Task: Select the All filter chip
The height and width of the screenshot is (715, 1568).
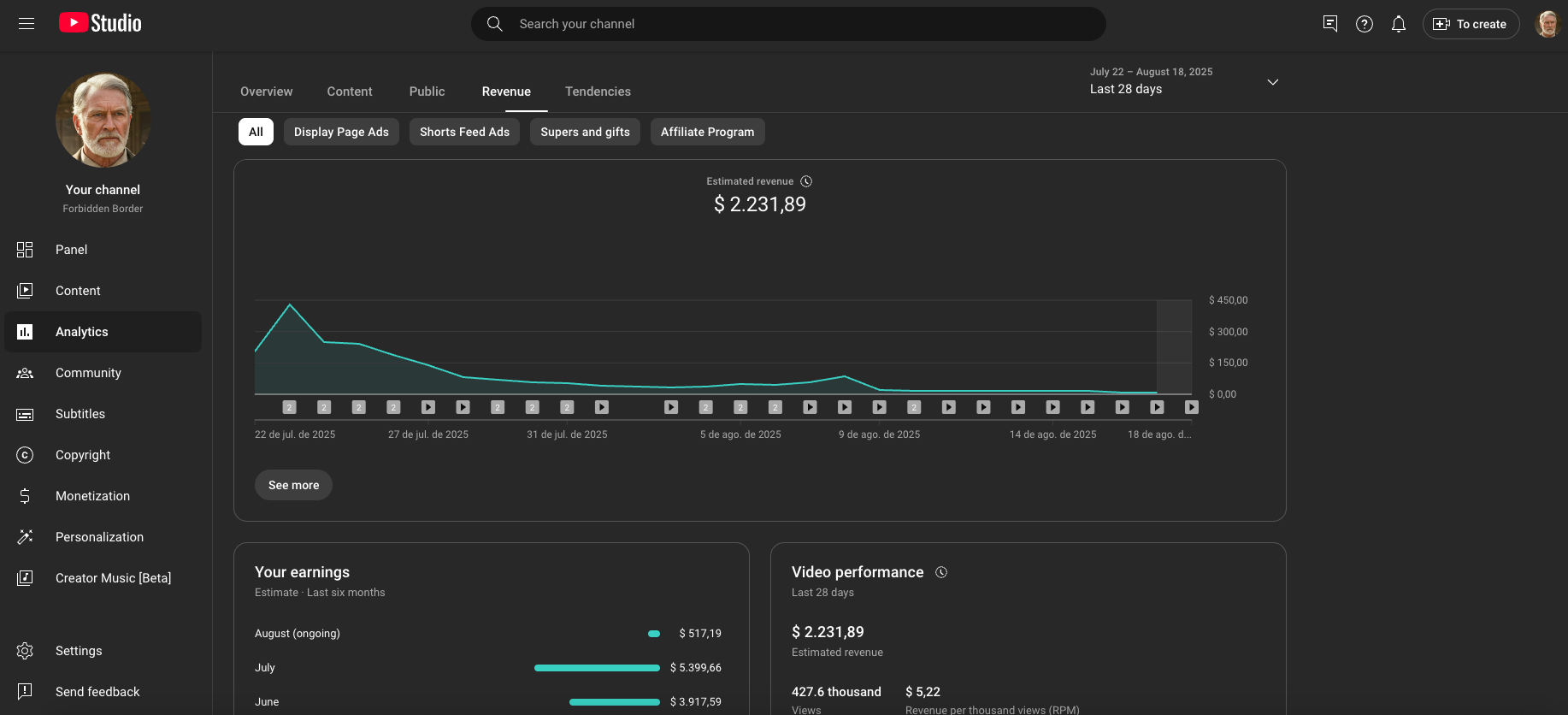Action: tap(256, 132)
